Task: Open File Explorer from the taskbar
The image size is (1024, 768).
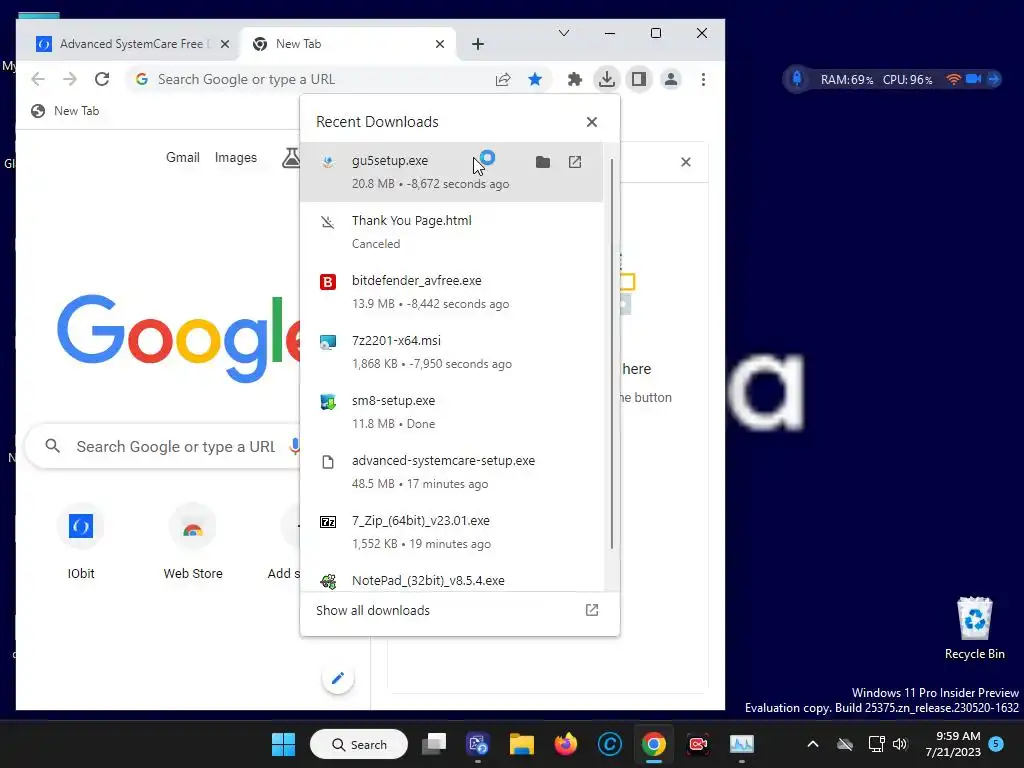Action: [522, 744]
